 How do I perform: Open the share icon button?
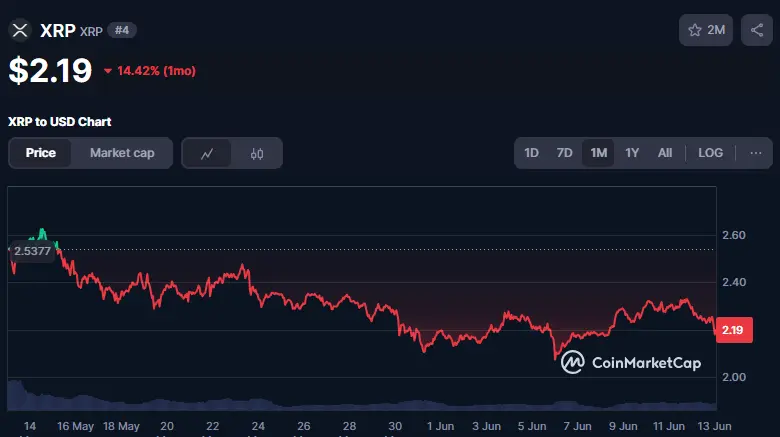click(x=757, y=30)
